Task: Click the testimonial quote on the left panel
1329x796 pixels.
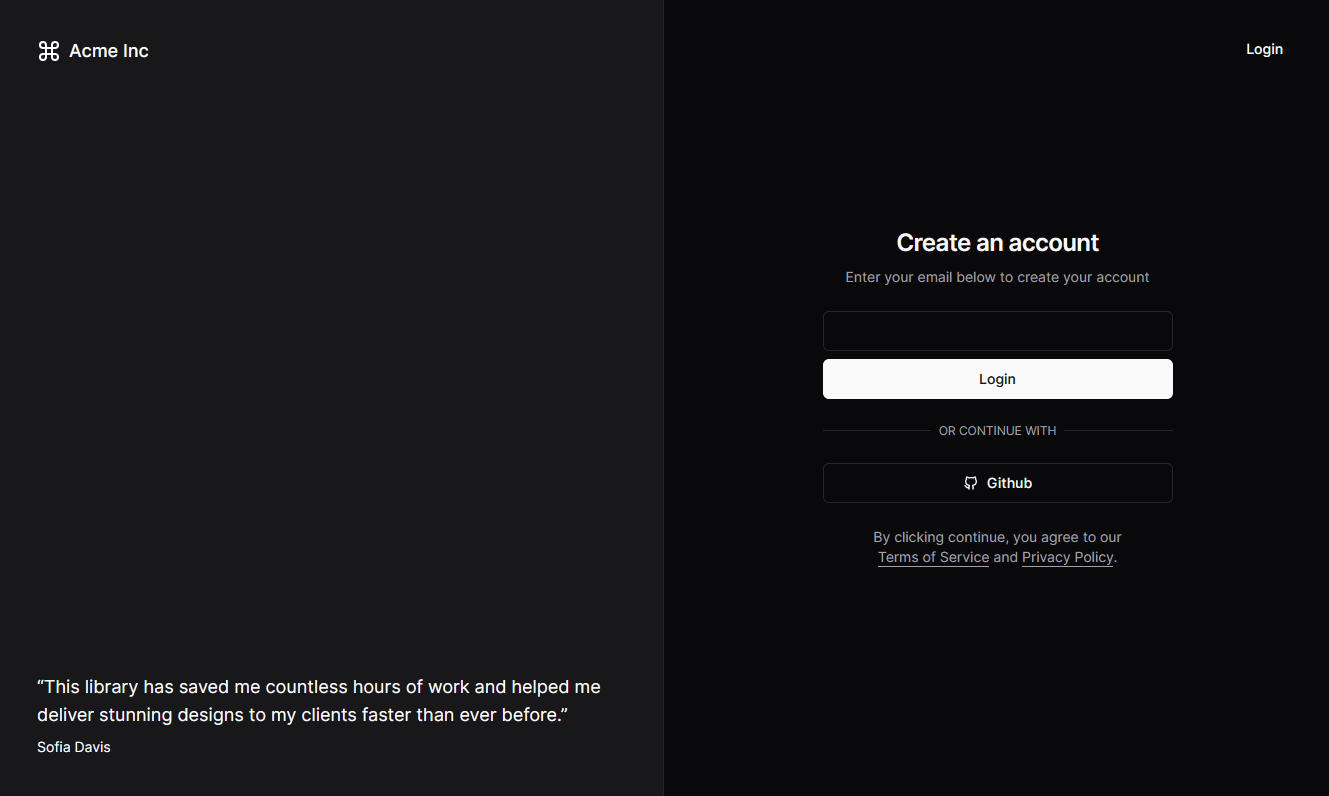Action: pos(318,700)
